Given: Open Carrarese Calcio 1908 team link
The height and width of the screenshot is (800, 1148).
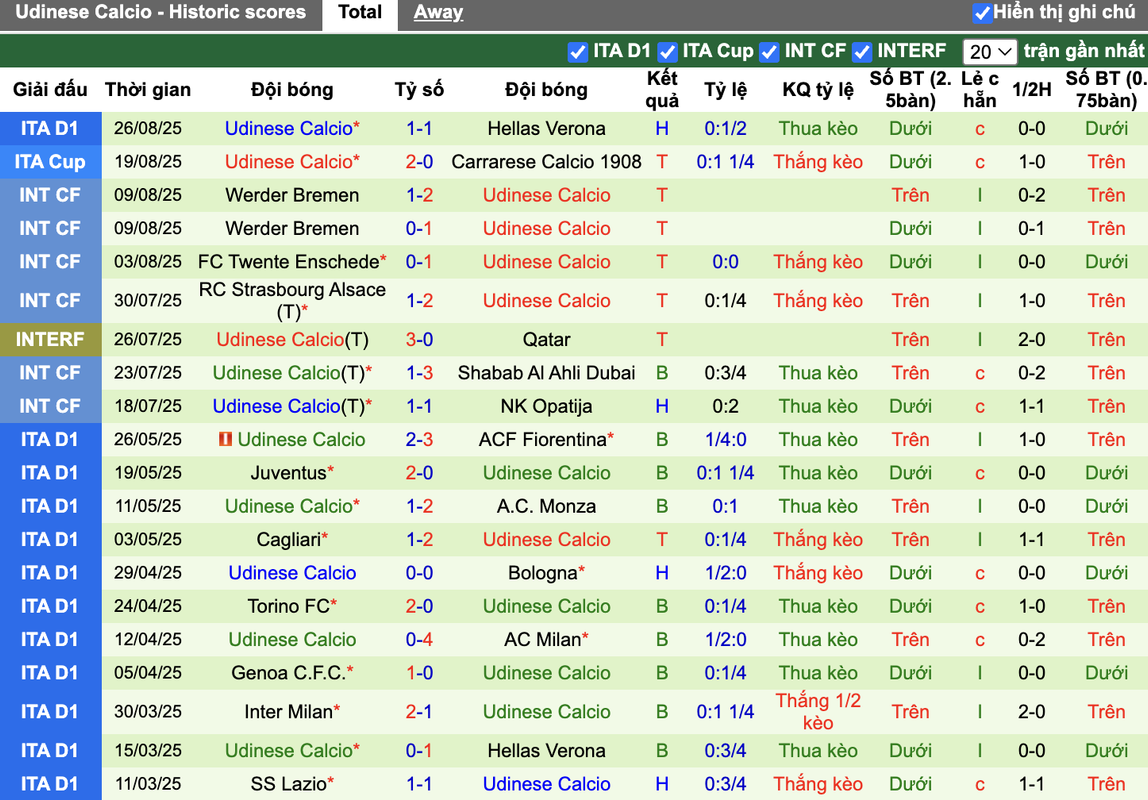Looking at the screenshot, I should coord(546,162).
